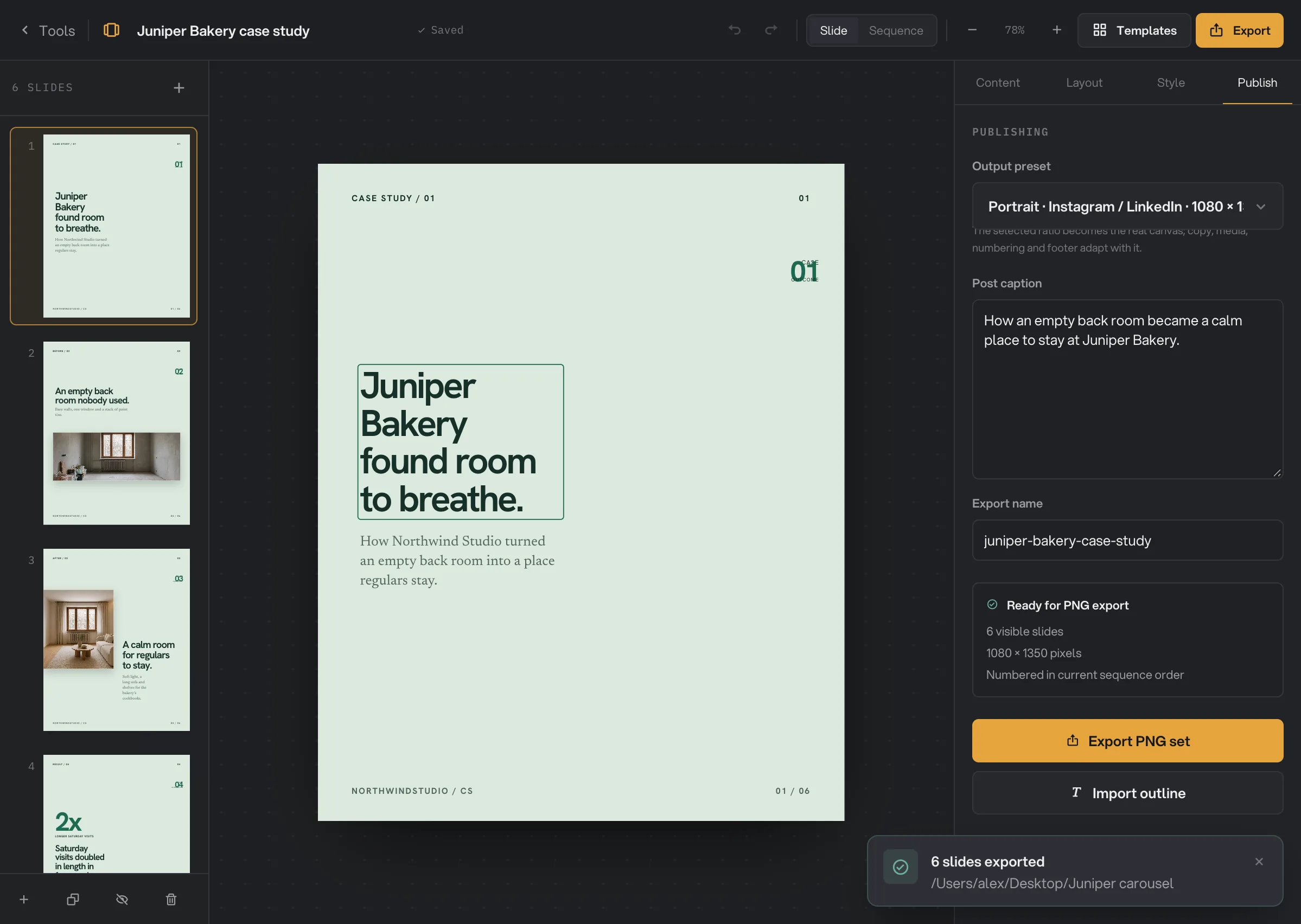The width and height of the screenshot is (1301, 924).
Task: Click the Export button in the top bar
Action: (x=1239, y=30)
